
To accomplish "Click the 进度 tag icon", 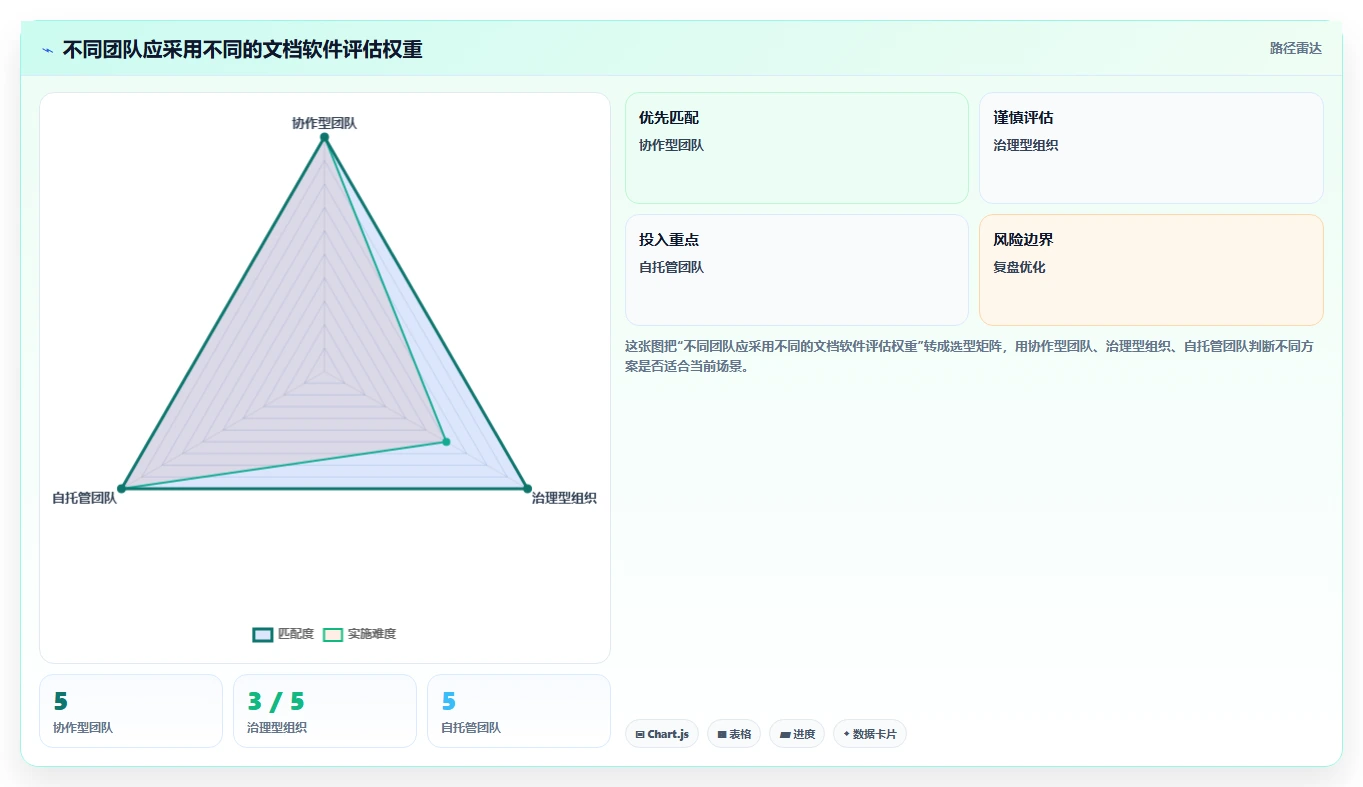I will click(785, 734).
